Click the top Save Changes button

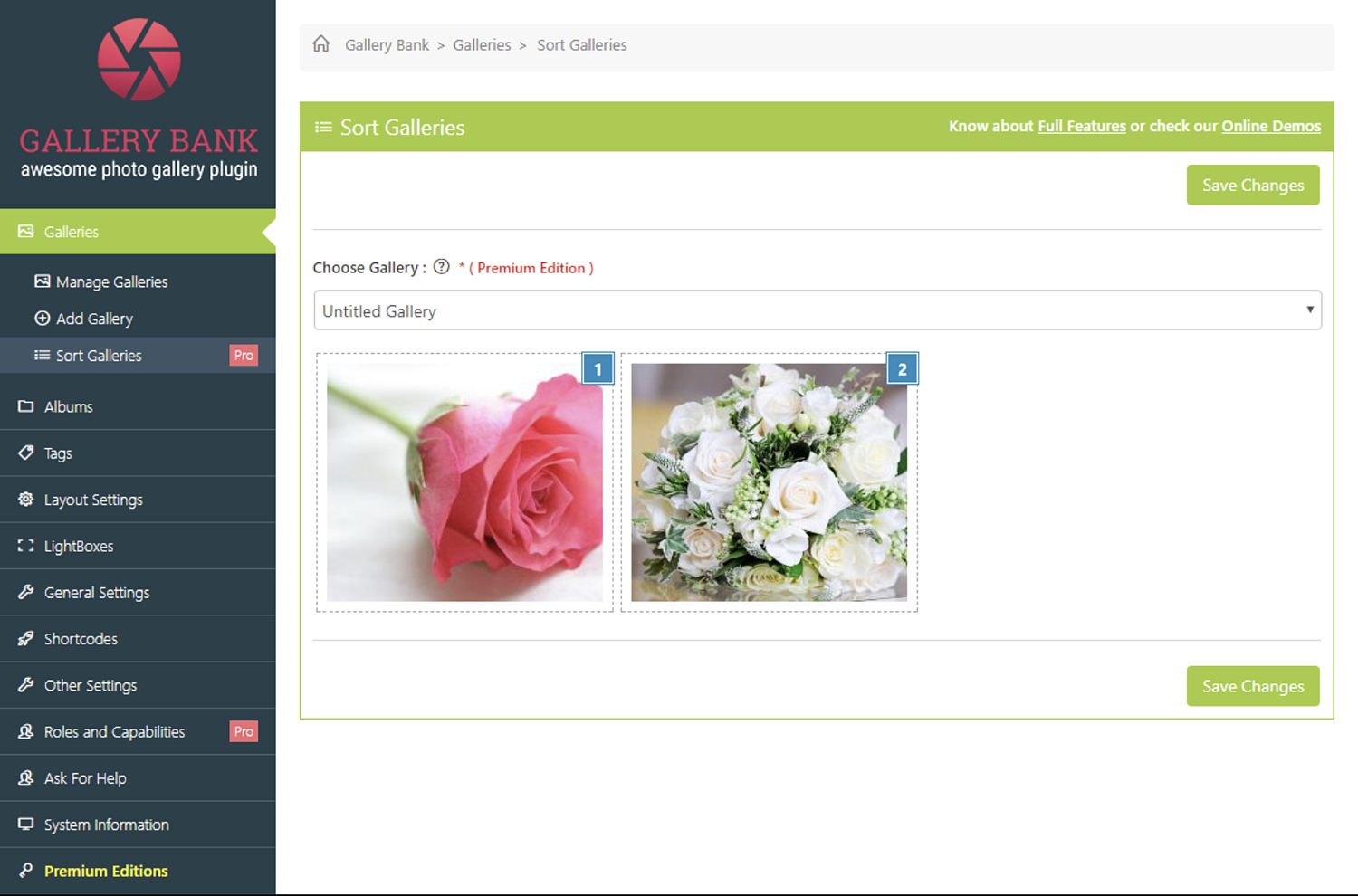coord(1253,185)
